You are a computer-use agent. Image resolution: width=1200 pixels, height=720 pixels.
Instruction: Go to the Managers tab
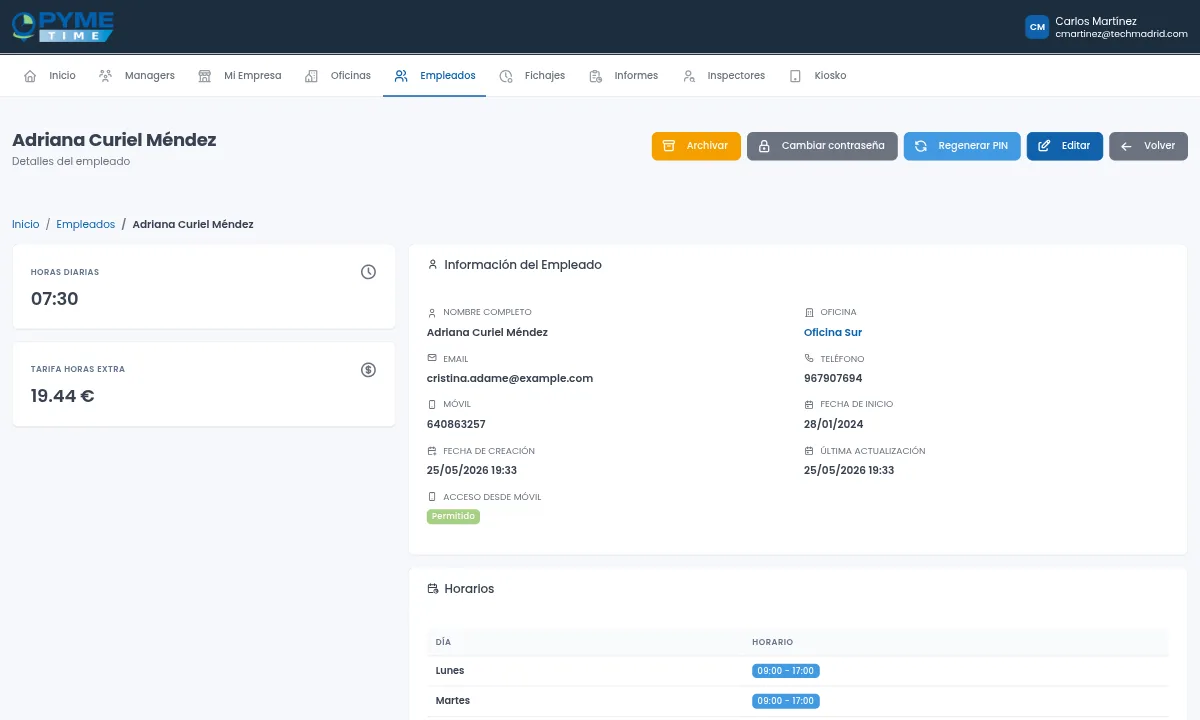pos(136,76)
